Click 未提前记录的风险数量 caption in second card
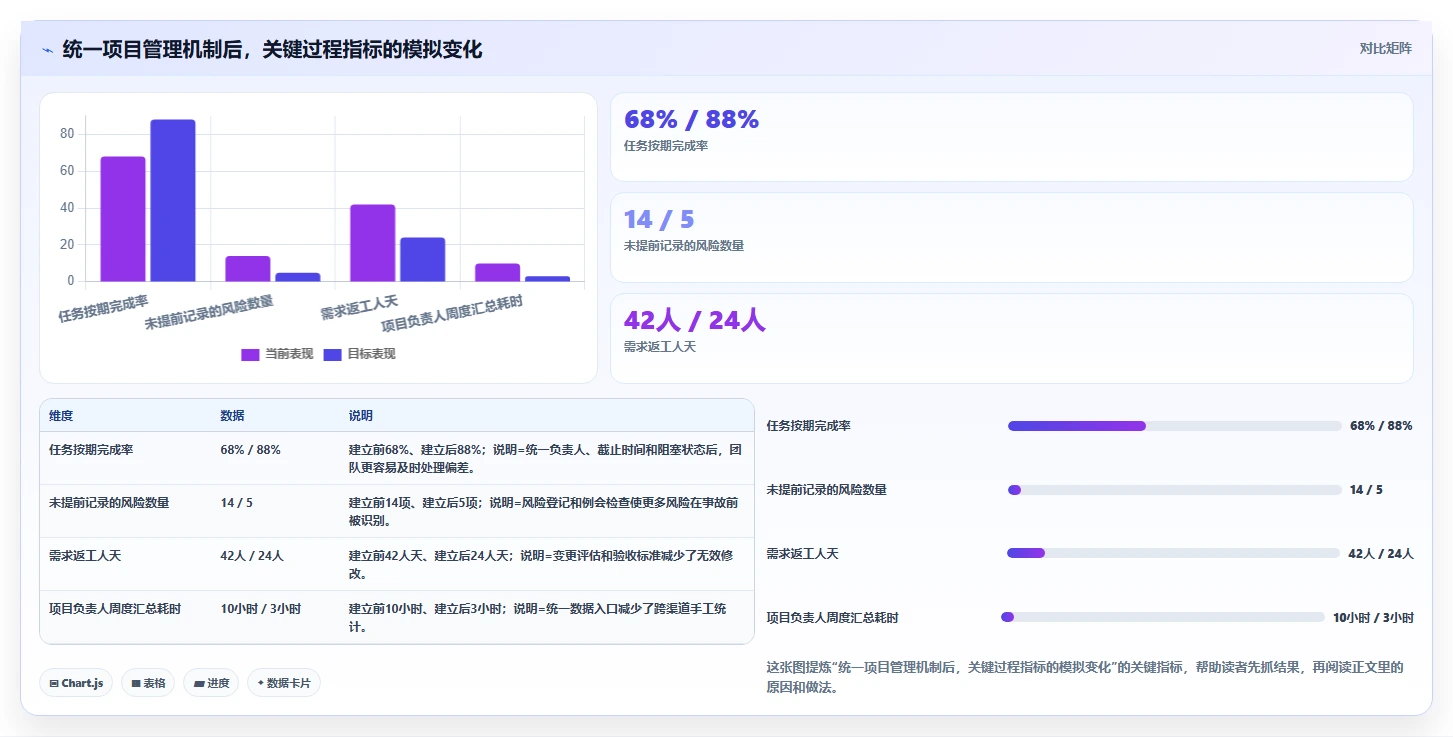1453x737 pixels. 684,246
